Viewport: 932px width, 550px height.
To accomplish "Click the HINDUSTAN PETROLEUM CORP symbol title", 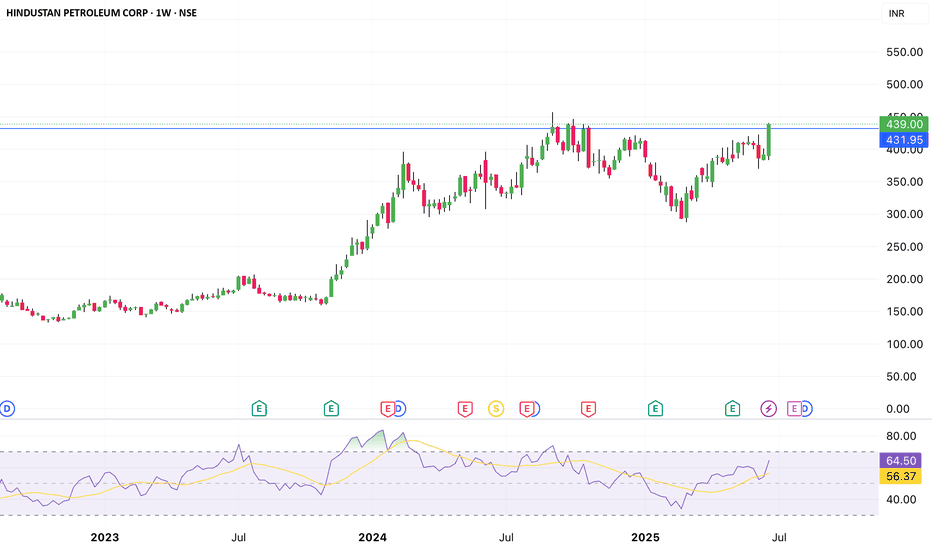I will (x=77, y=12).
